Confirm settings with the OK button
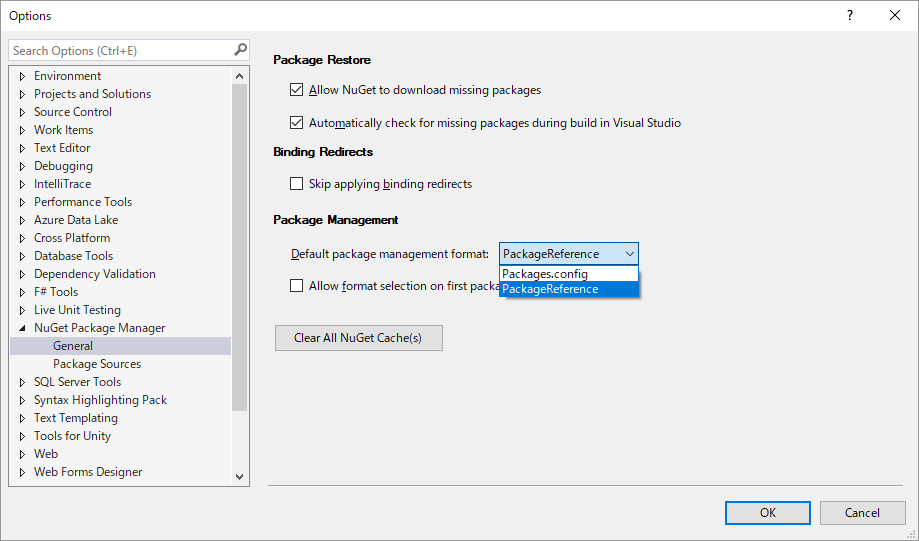 768,513
